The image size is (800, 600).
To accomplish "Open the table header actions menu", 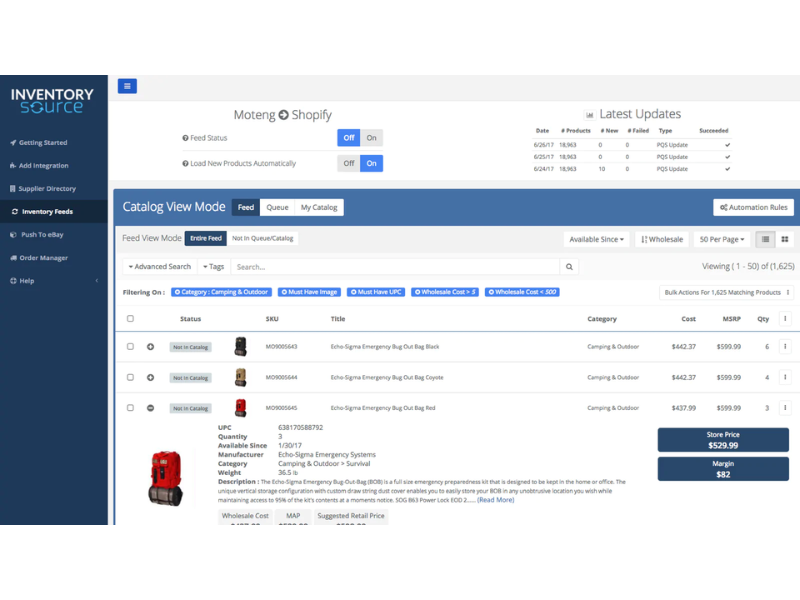I will pos(785,319).
